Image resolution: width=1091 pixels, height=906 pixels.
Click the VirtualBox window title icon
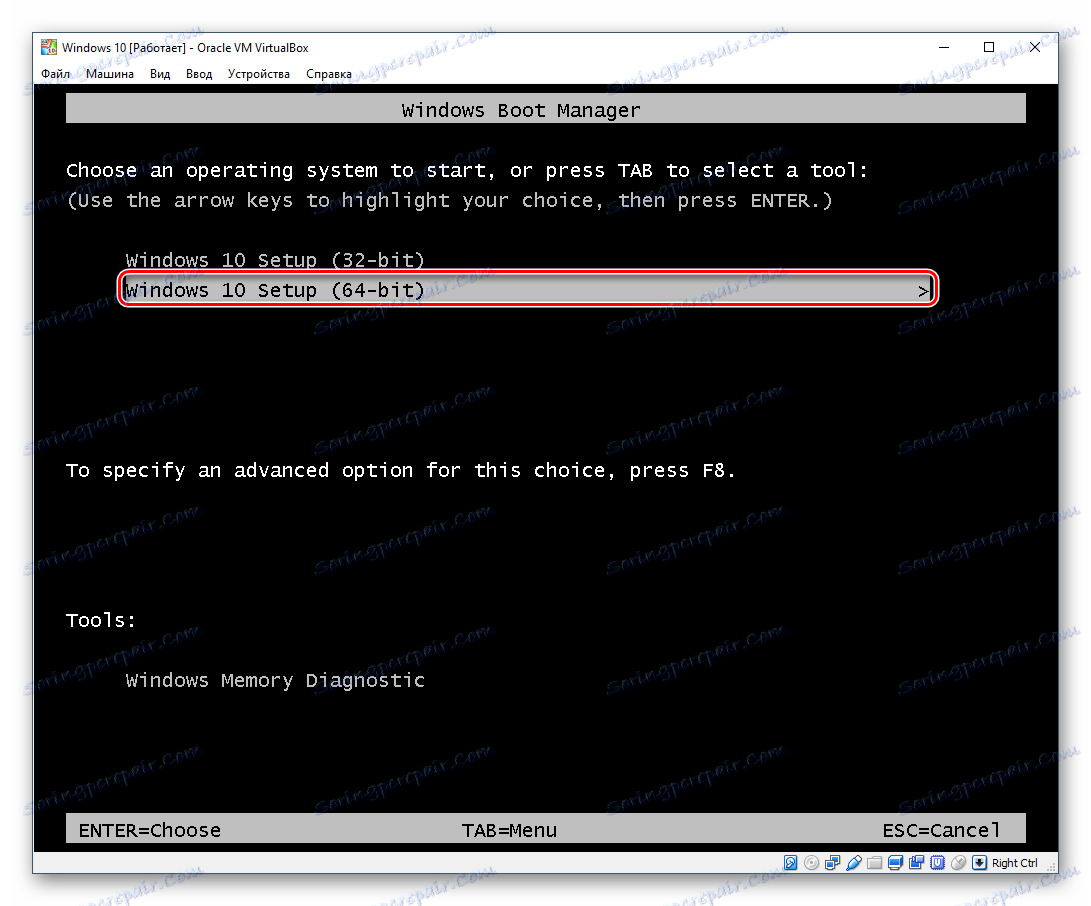coord(49,47)
